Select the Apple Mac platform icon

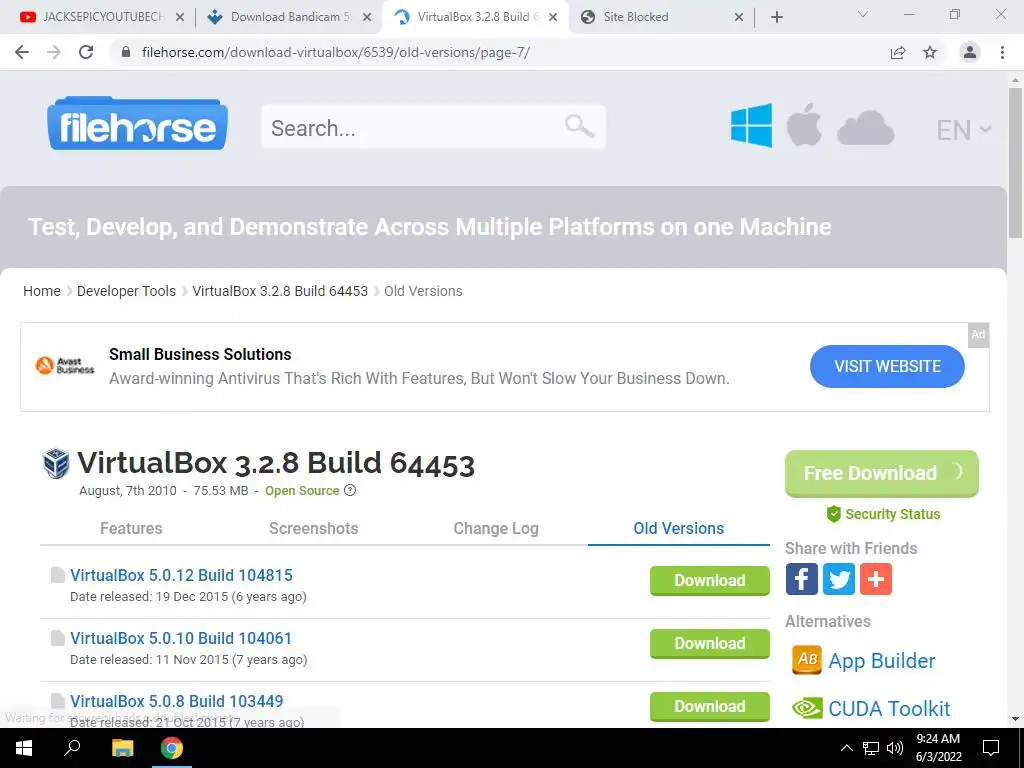tap(804, 124)
